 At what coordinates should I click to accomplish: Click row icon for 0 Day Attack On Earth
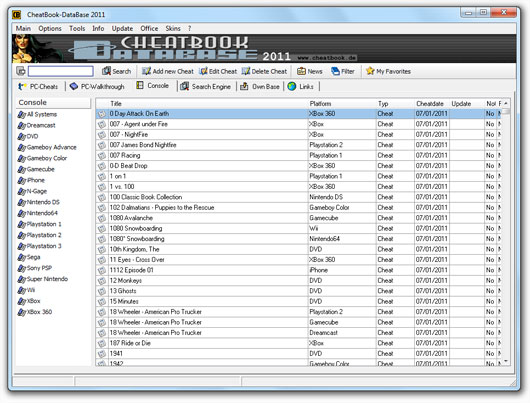102,114
